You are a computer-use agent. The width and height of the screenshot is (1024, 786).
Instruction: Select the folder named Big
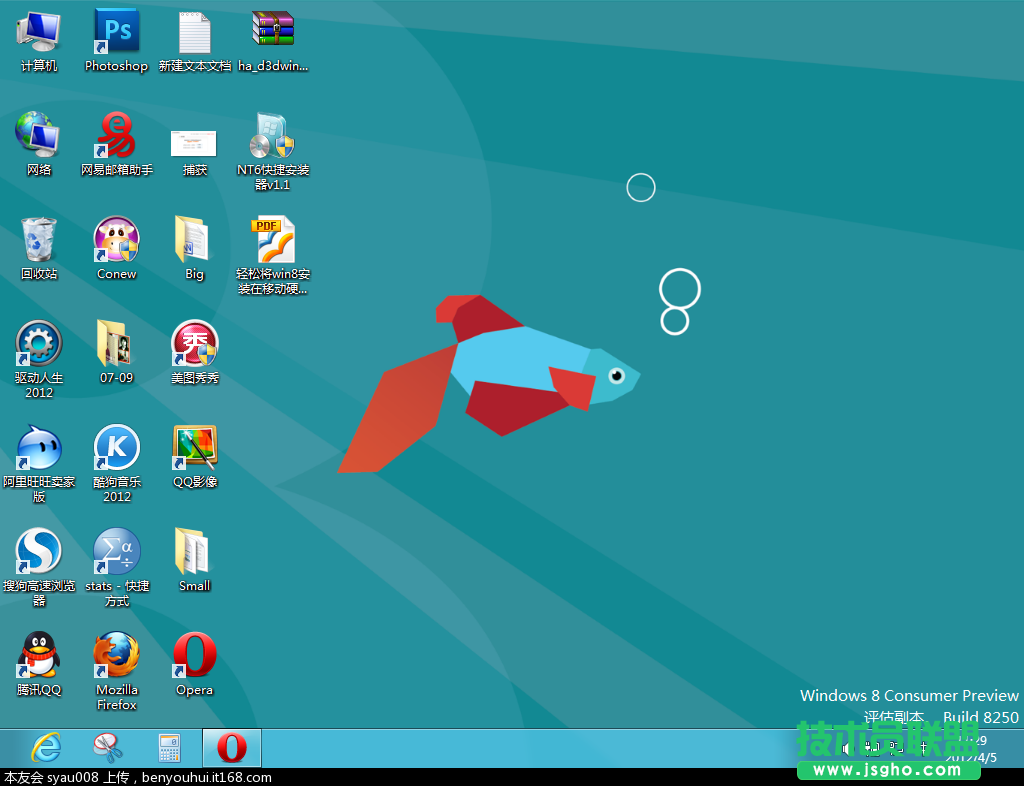coord(194,240)
